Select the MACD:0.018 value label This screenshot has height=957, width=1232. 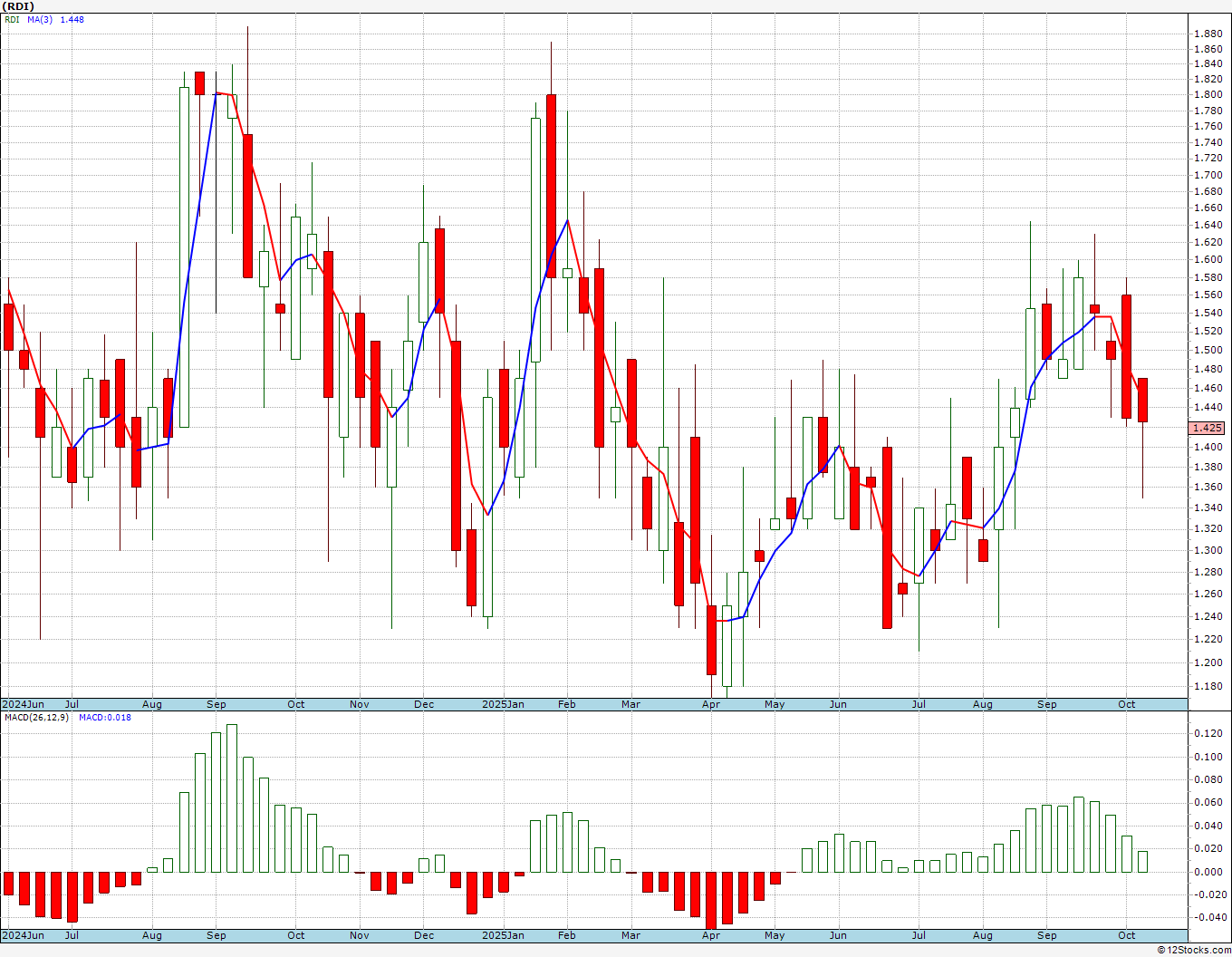click(x=105, y=717)
